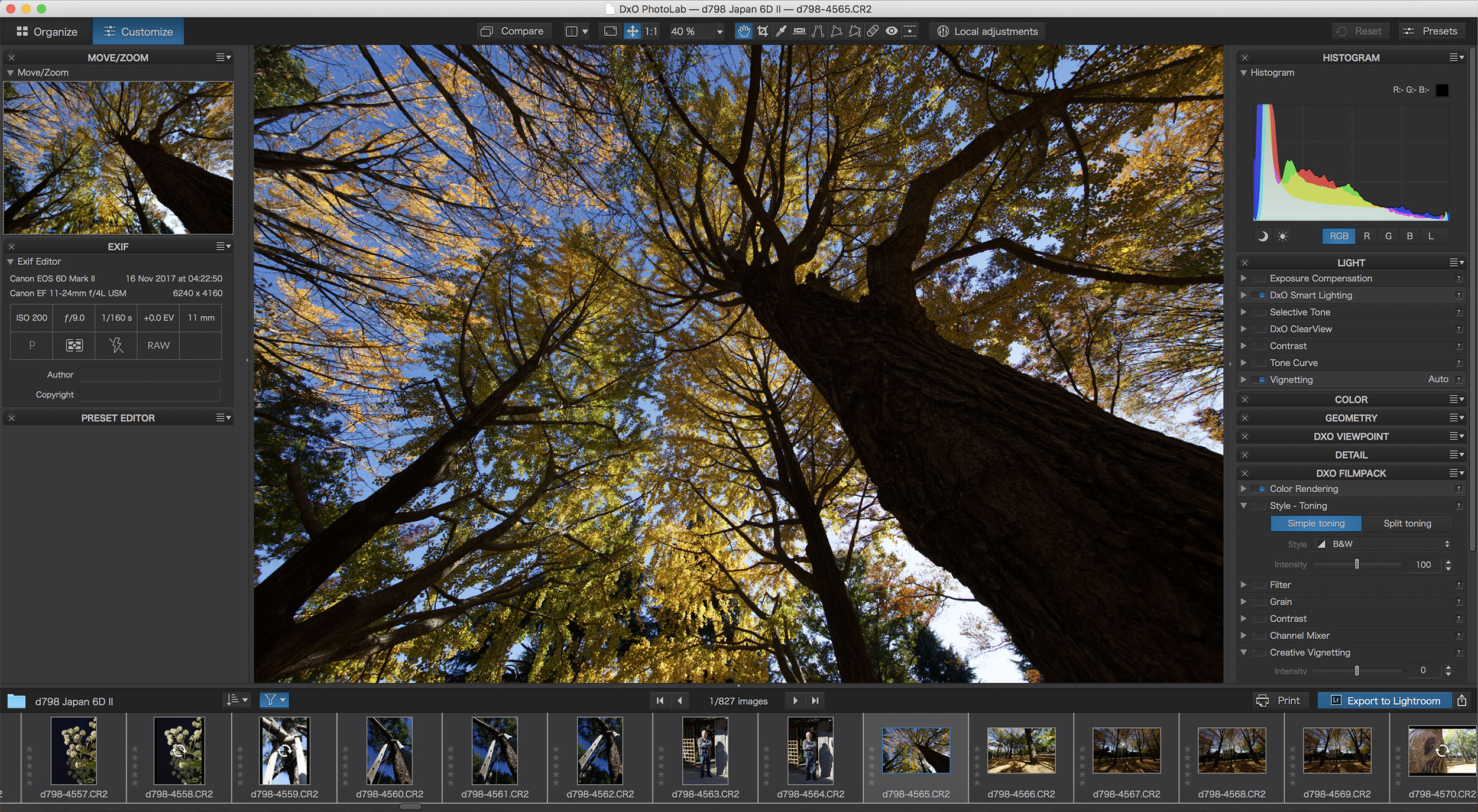Expand the COLOR section panel
This screenshot has width=1478, height=812.
click(x=1352, y=398)
